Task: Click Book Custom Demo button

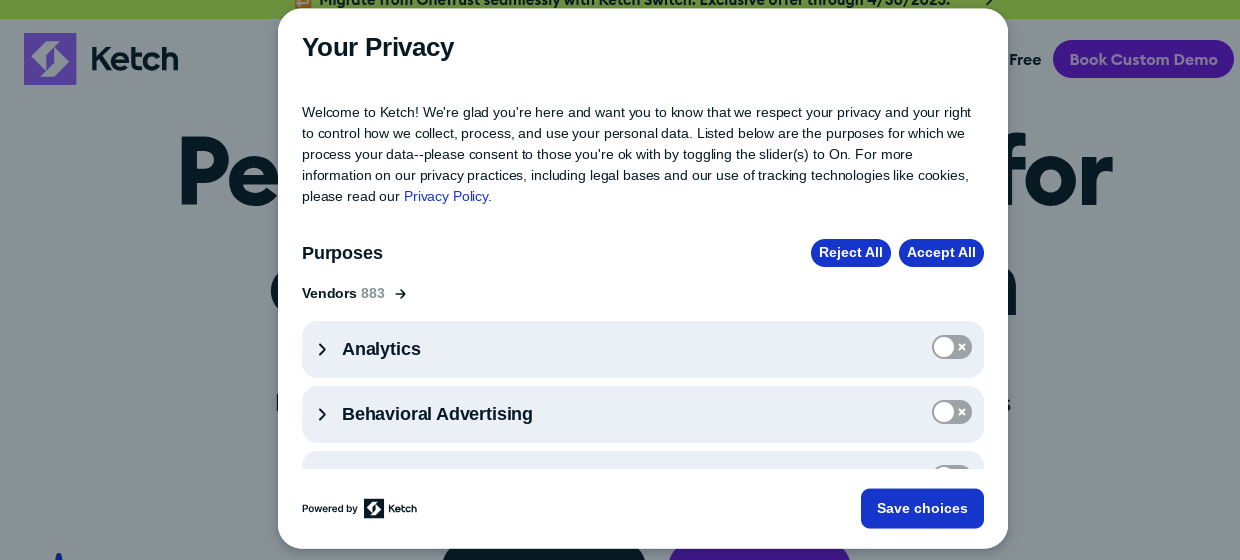Action: point(1142,59)
